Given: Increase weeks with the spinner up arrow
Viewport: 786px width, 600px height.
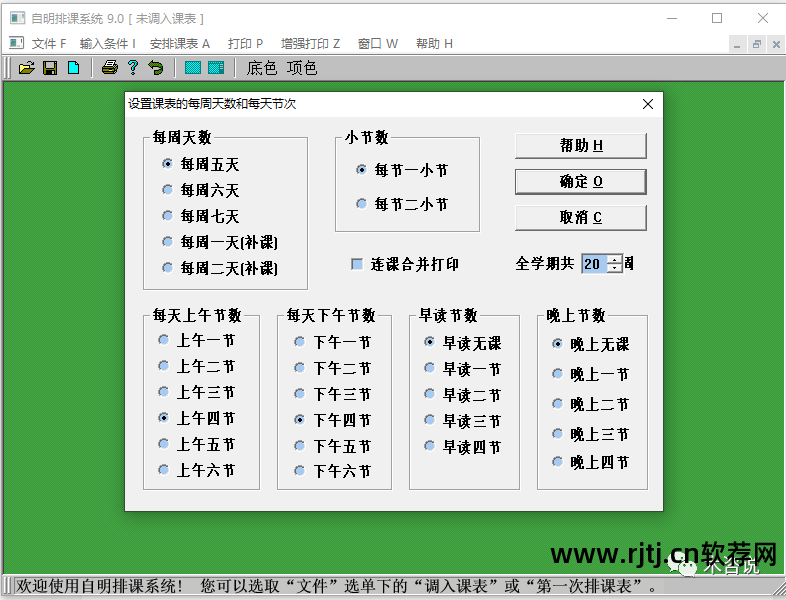Looking at the screenshot, I should point(615,259).
